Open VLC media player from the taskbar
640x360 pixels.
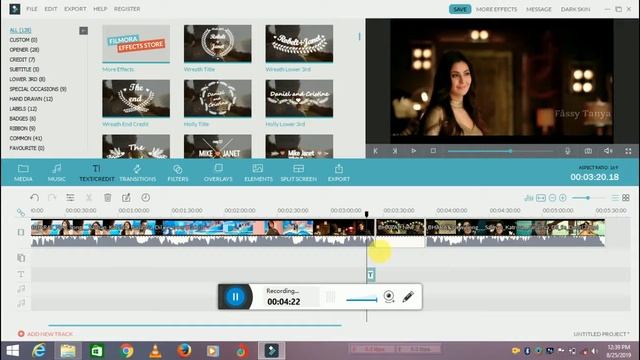click(155, 351)
